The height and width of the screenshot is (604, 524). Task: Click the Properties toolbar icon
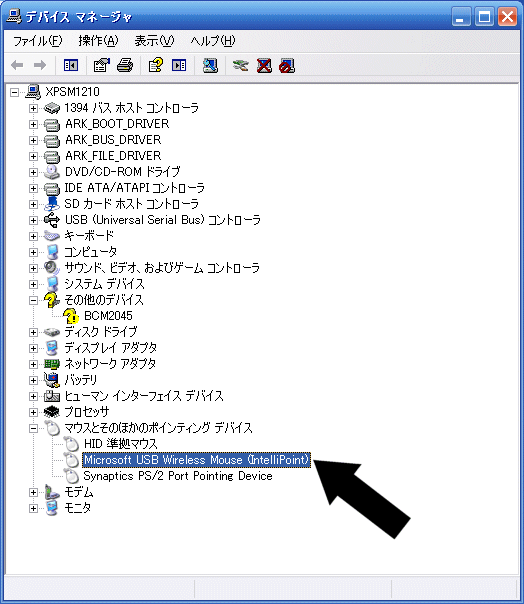(102, 65)
